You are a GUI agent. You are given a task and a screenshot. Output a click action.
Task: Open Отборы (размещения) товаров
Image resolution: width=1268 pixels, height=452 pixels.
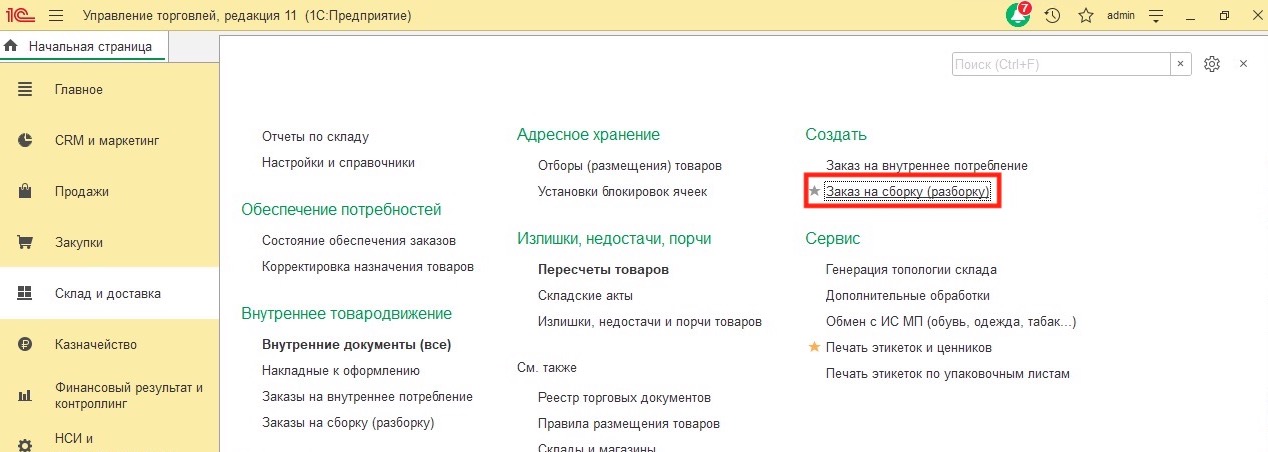click(x=630, y=165)
